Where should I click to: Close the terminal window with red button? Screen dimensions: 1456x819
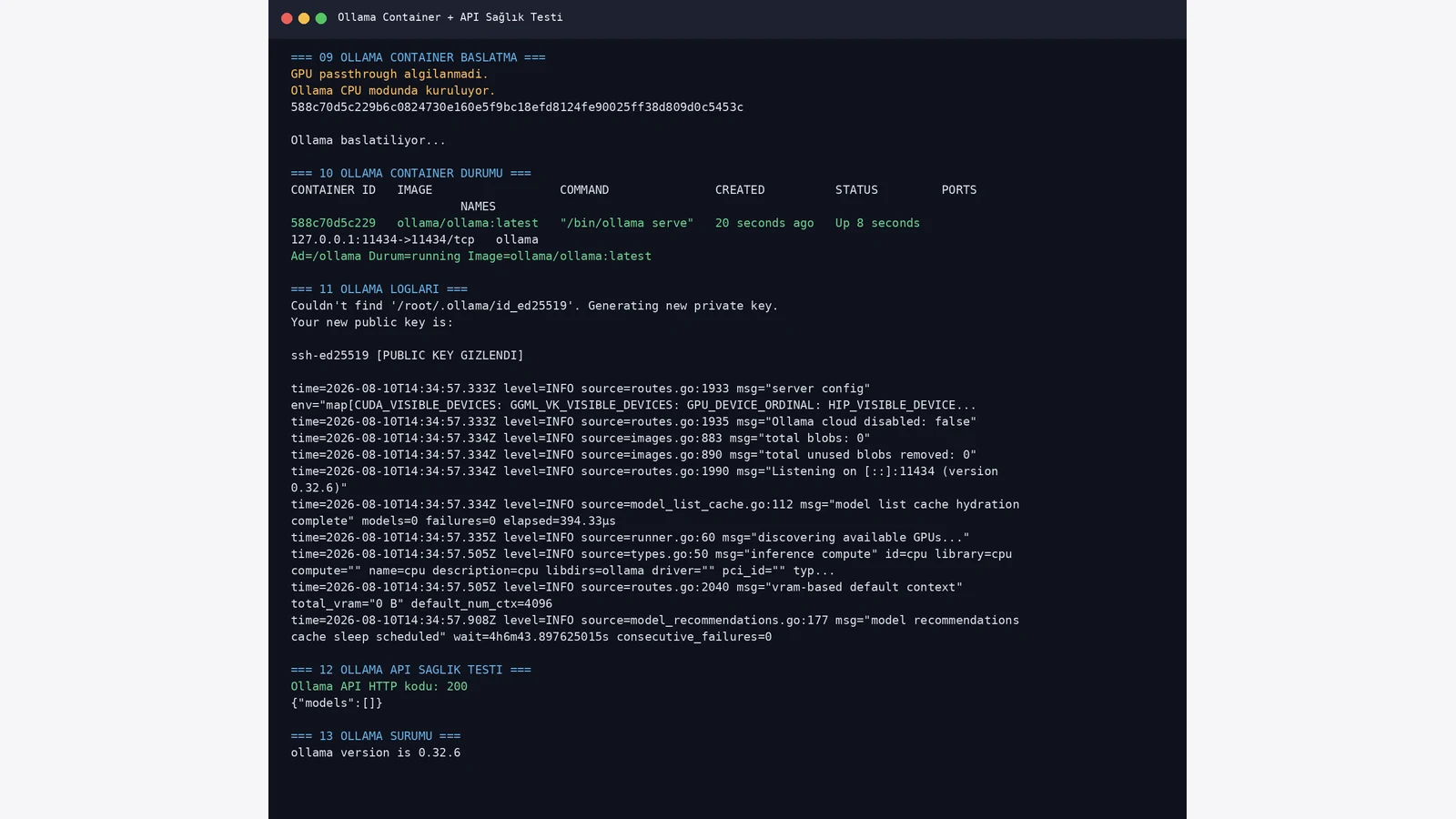287,18
